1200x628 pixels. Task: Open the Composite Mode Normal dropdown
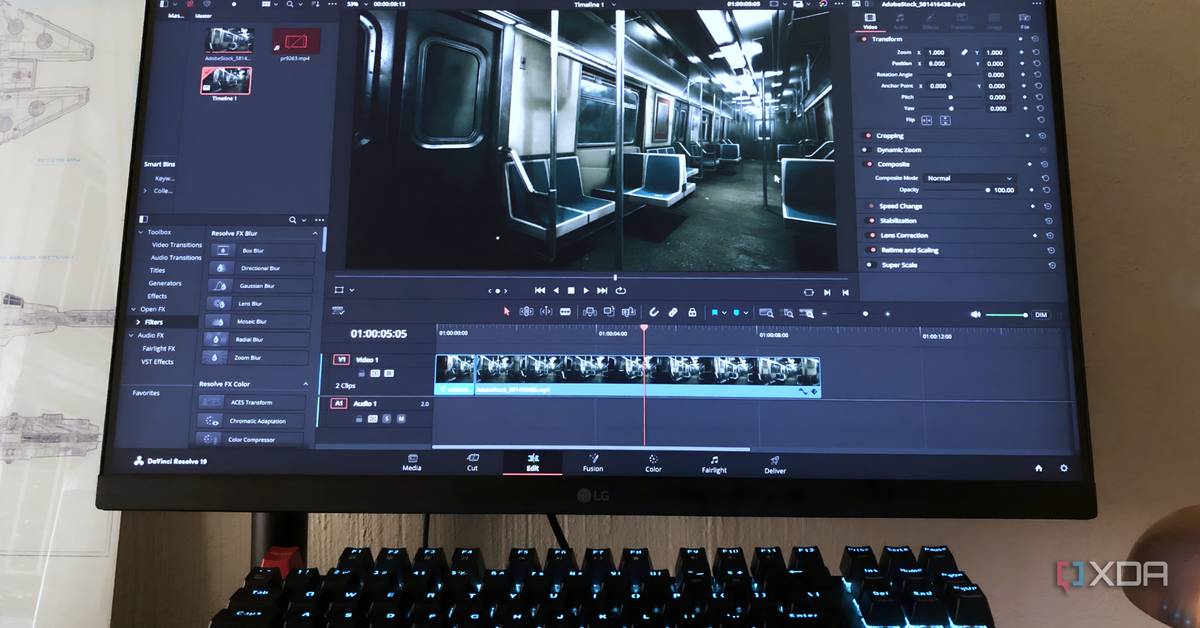[x=970, y=178]
